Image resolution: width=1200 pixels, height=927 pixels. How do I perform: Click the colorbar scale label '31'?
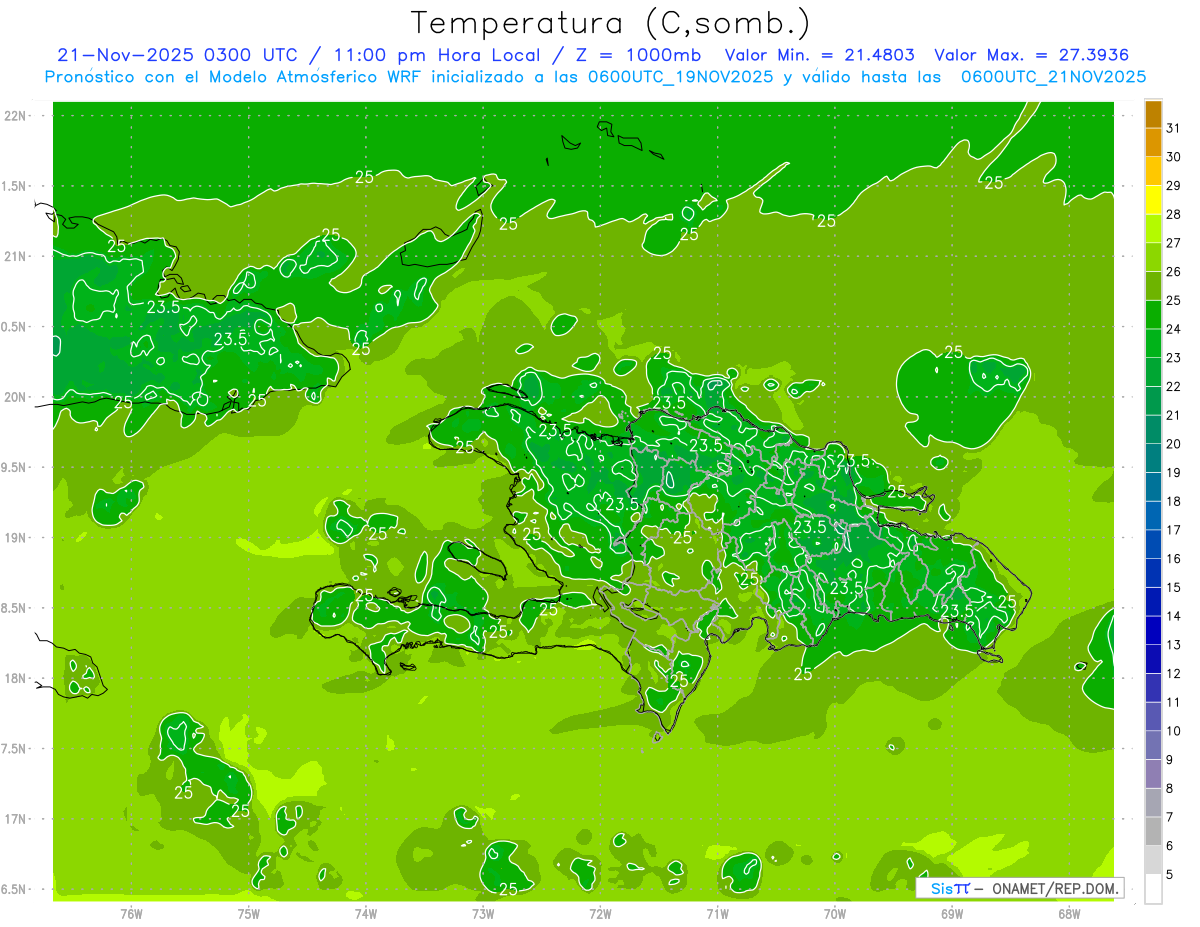click(1174, 127)
